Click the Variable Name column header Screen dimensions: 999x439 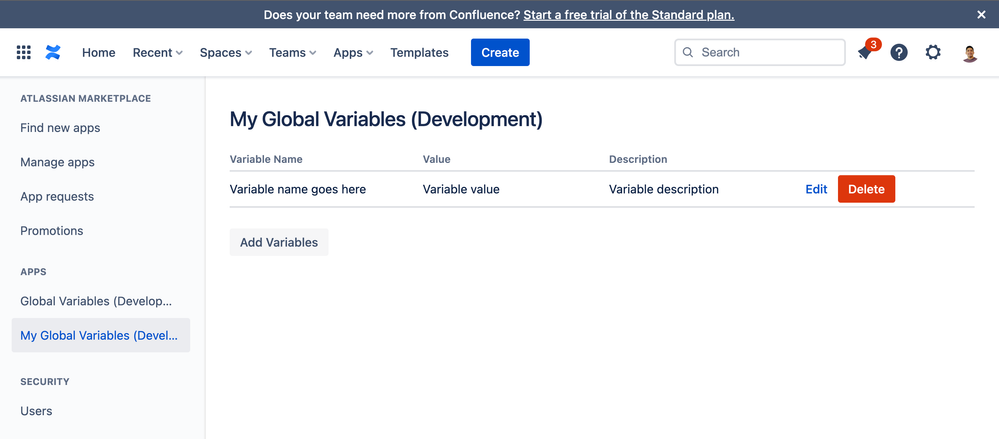tap(266, 159)
